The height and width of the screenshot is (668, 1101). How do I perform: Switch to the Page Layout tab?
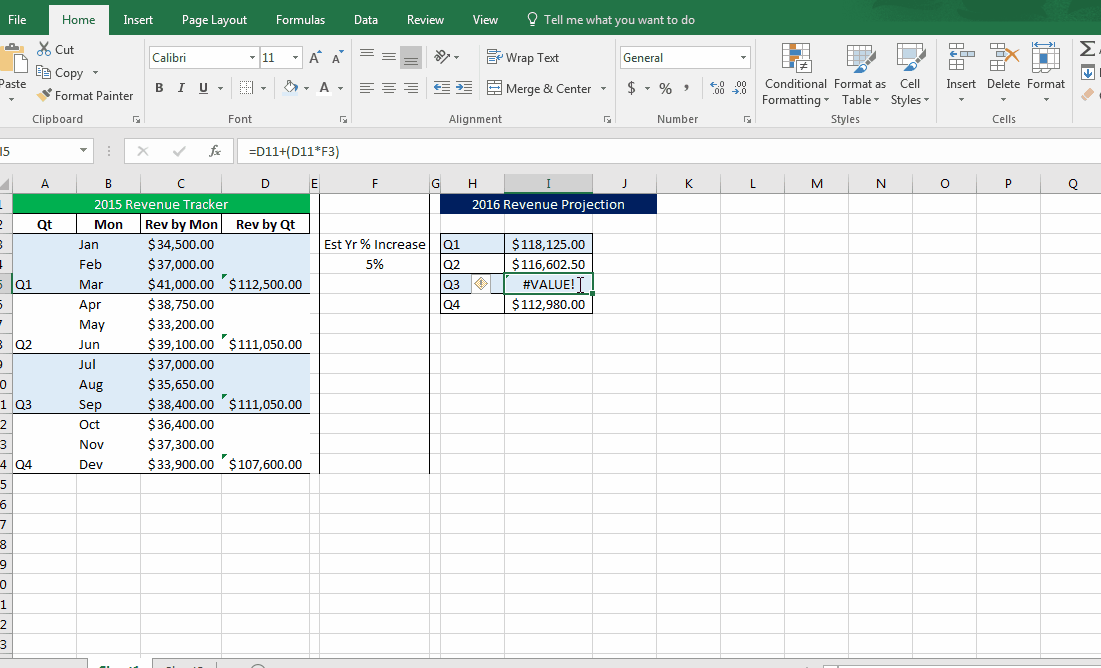(x=214, y=20)
